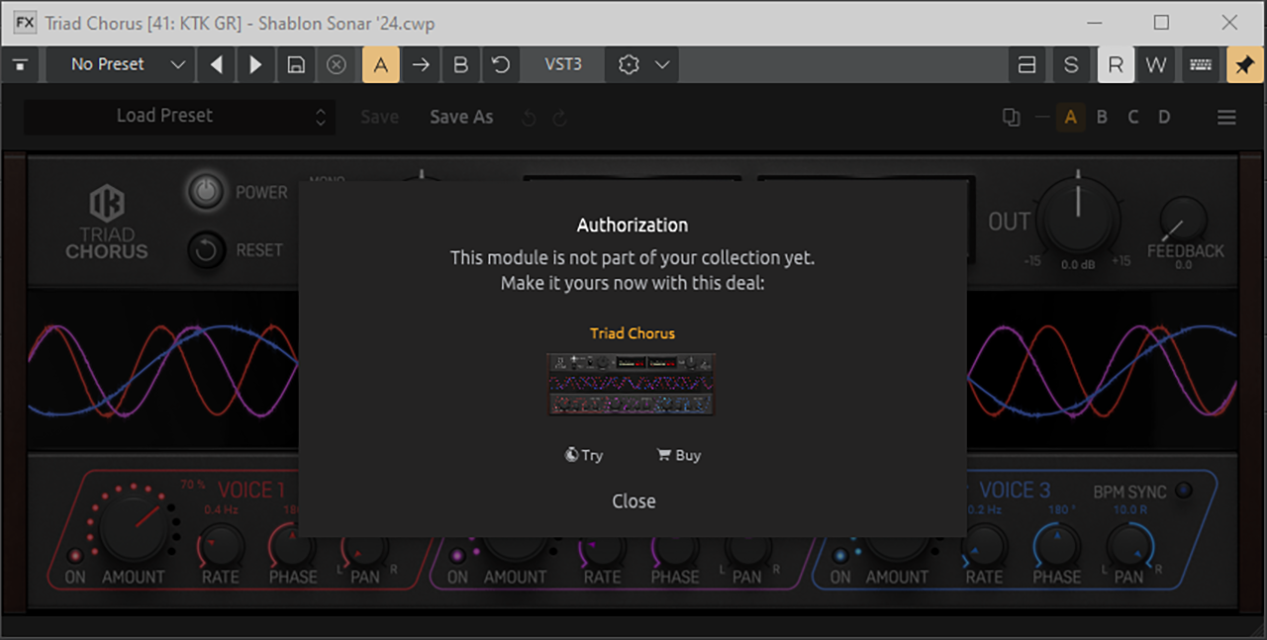Toggle the B compare state button
Screen dimensions: 1267x640
tap(461, 65)
